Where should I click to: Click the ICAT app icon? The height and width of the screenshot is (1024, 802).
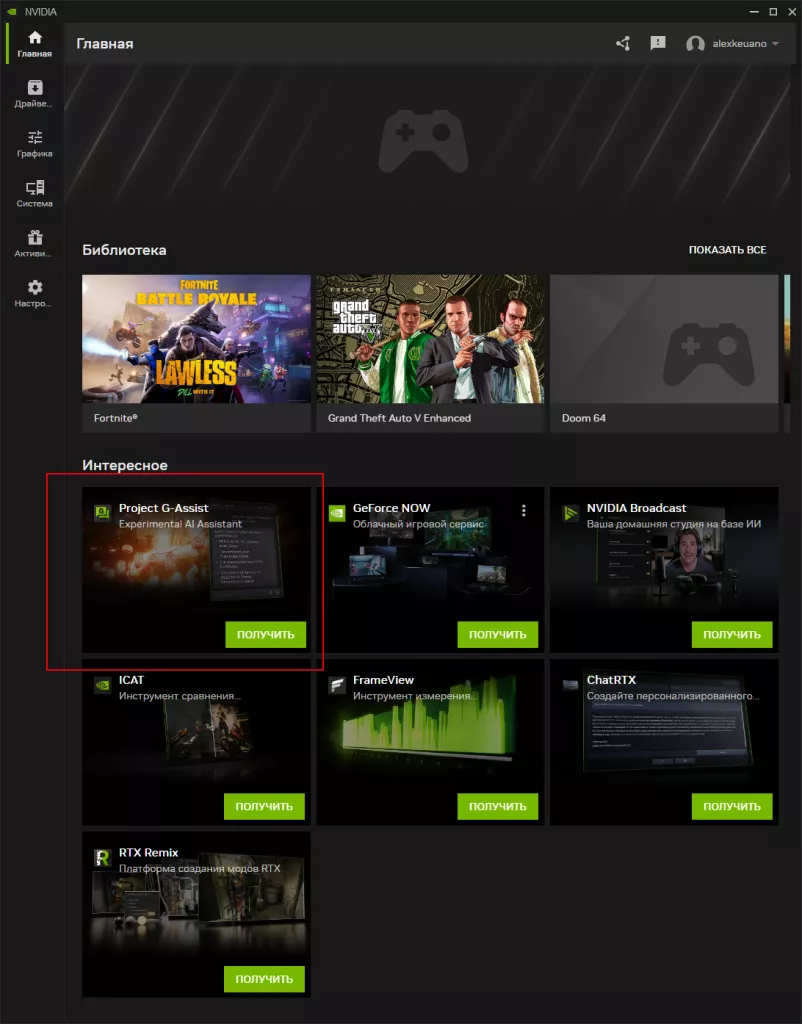coord(103,685)
